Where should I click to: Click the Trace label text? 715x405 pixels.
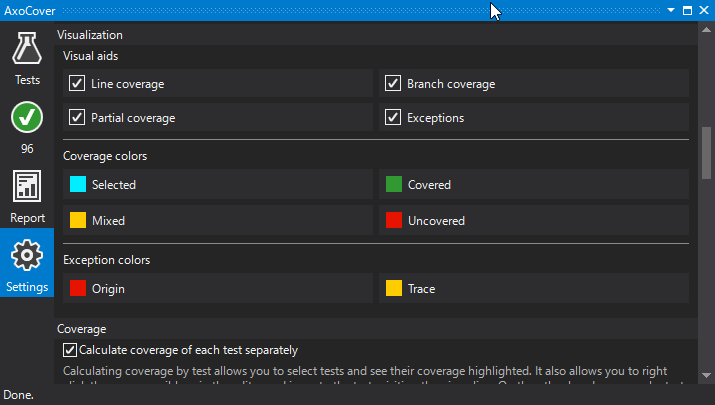click(421, 289)
